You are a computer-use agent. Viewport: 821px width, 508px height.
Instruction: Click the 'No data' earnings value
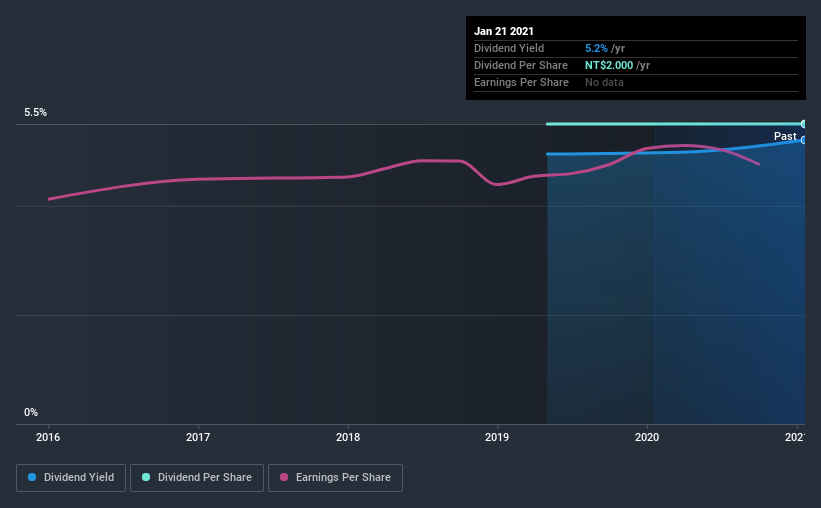coord(604,82)
